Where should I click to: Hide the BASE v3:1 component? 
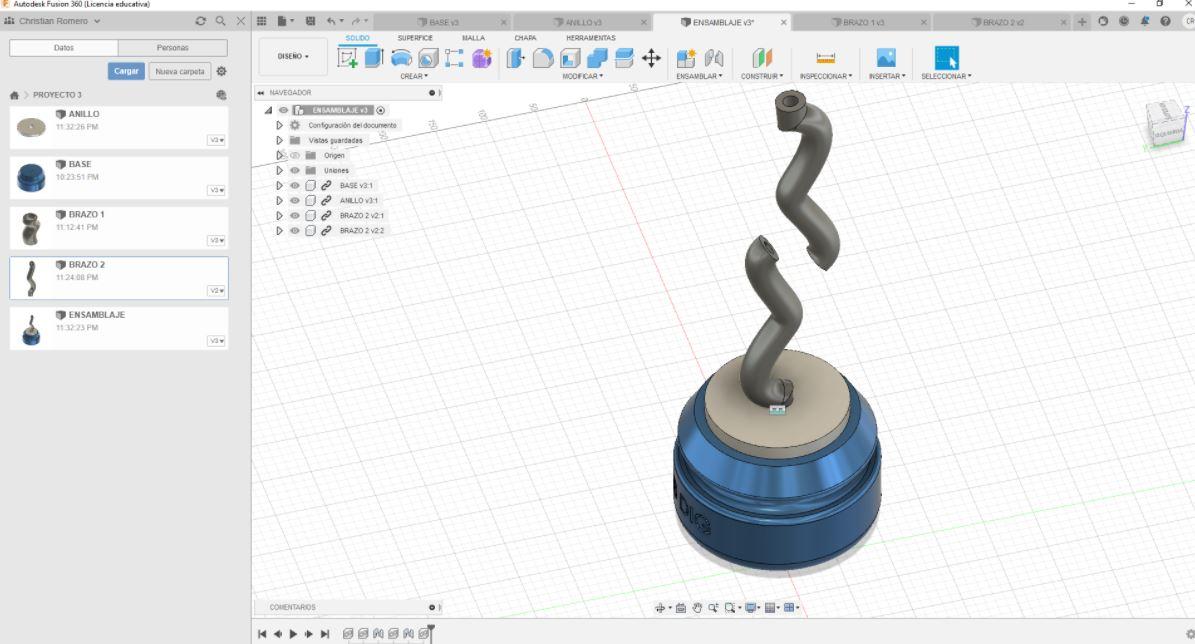295,185
